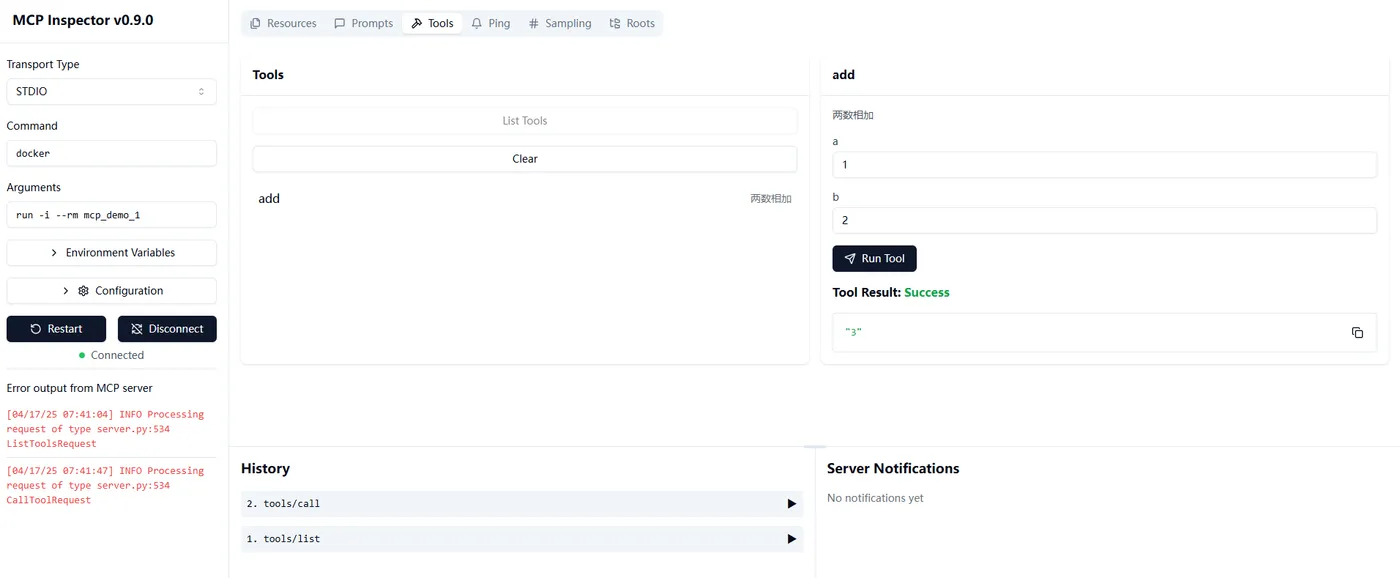The image size is (1400, 578).
Task: Run the add tool
Action: [874, 258]
